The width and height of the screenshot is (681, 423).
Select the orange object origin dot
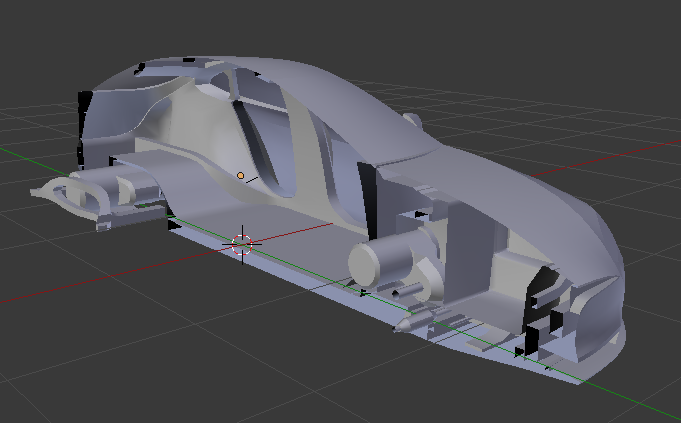[x=240, y=175]
